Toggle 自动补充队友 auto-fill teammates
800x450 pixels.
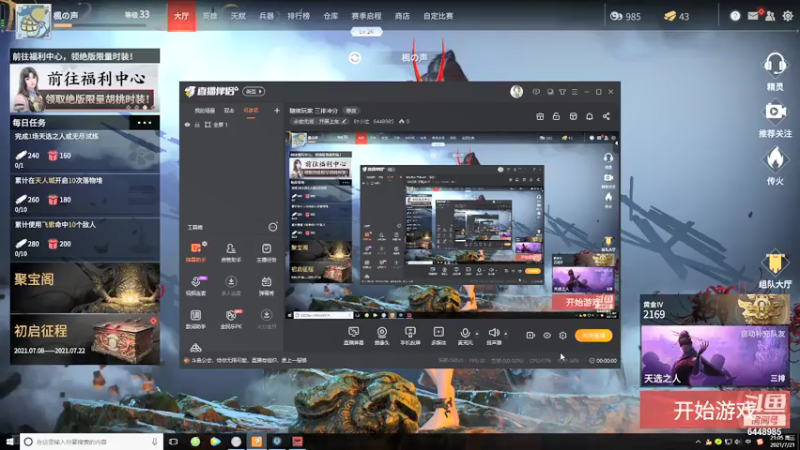tap(762, 333)
